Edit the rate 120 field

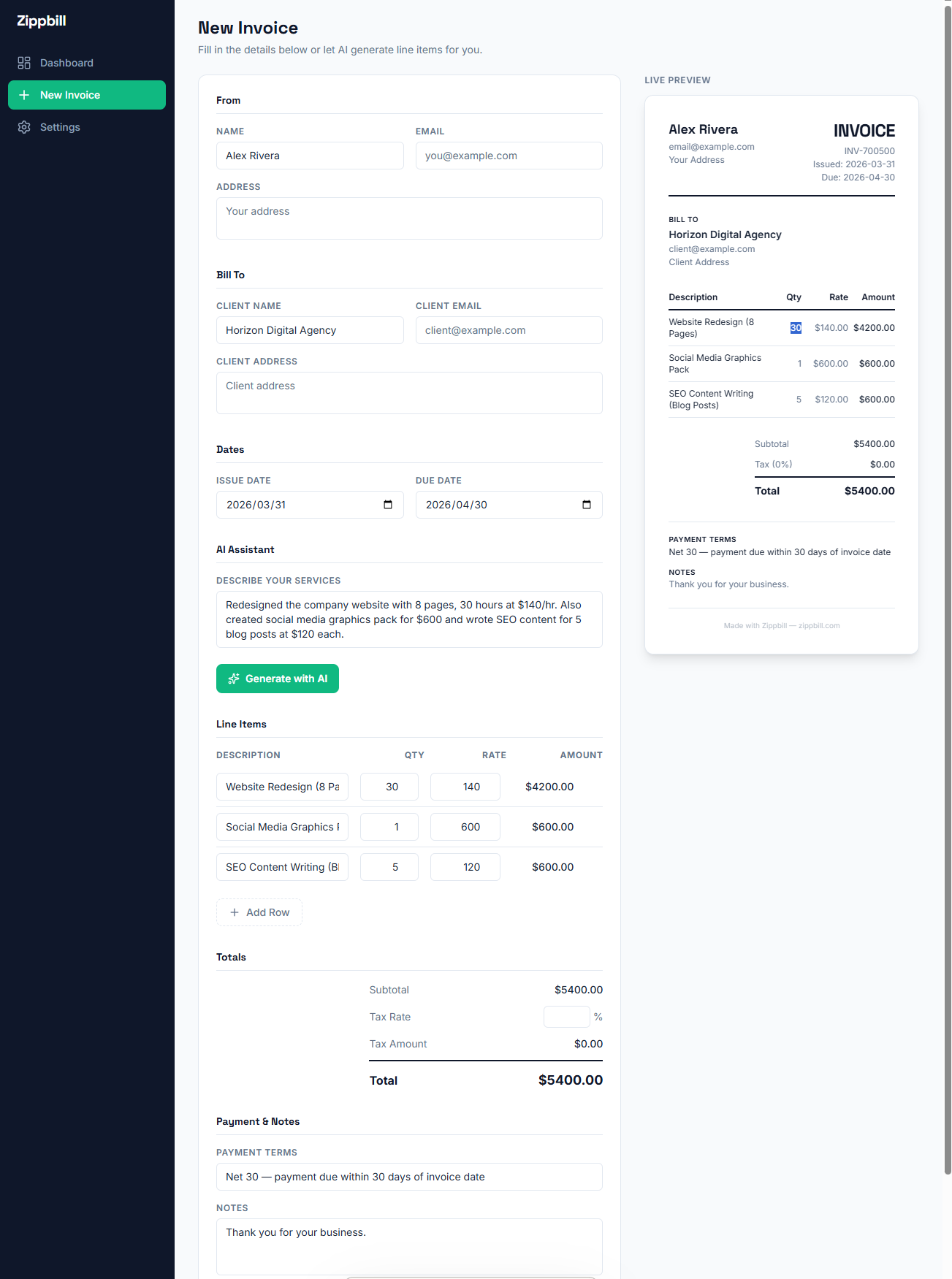[465, 867]
